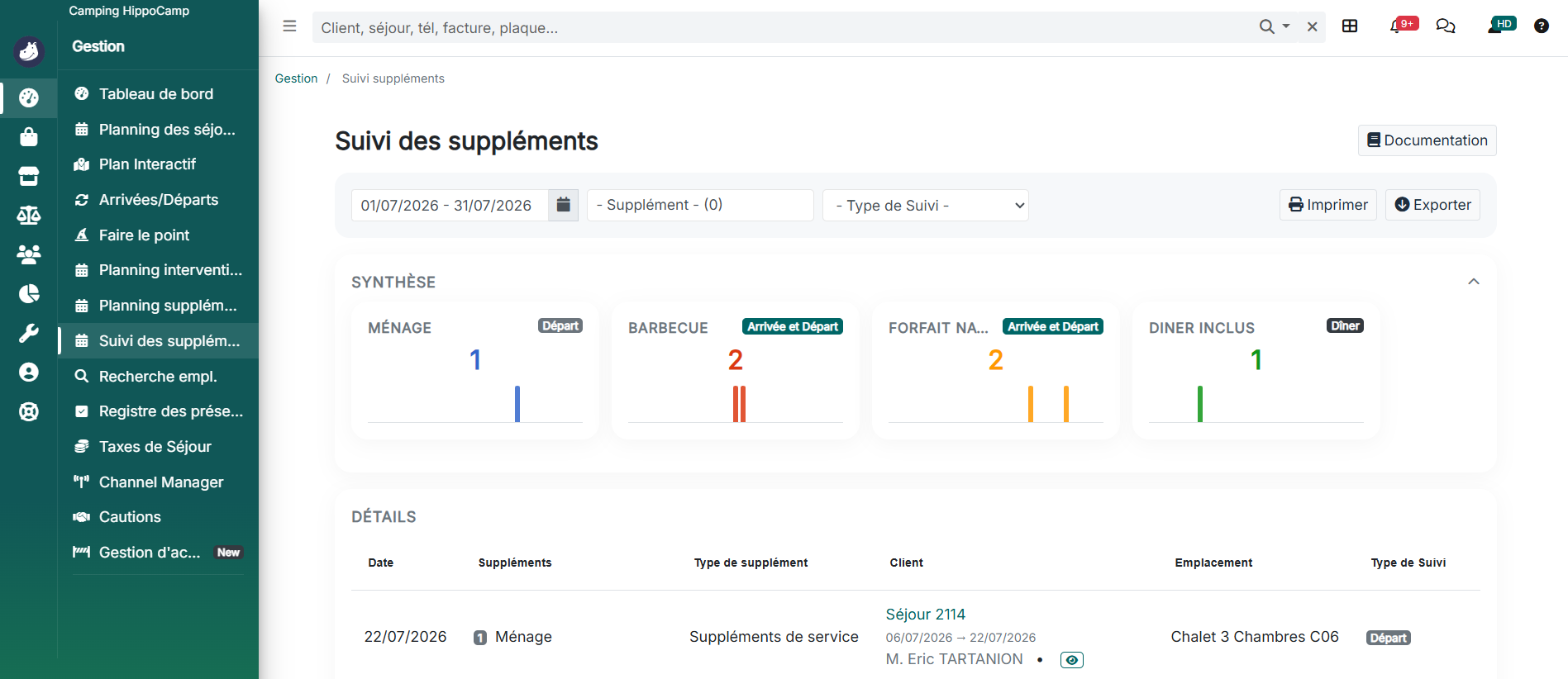The width and height of the screenshot is (1568, 679).
Task: Click the hippo logo at top left
Action: [x=29, y=51]
